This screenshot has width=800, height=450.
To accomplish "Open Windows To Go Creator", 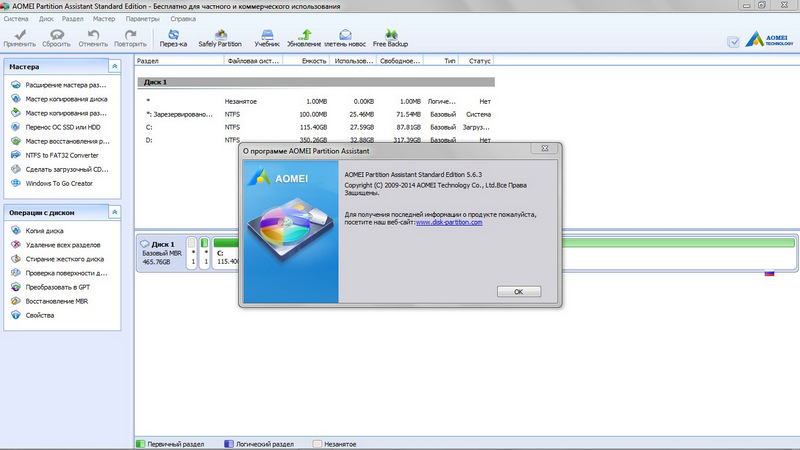I will (59, 183).
